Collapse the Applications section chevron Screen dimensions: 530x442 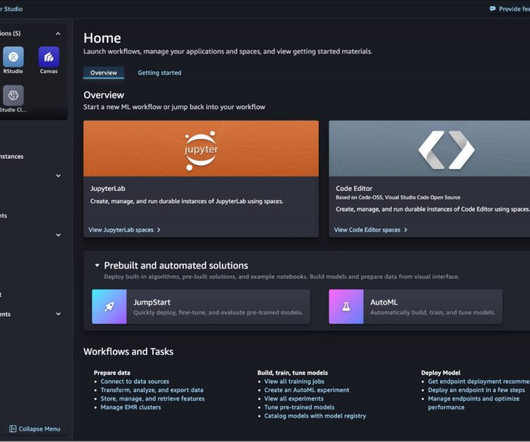(58, 33)
